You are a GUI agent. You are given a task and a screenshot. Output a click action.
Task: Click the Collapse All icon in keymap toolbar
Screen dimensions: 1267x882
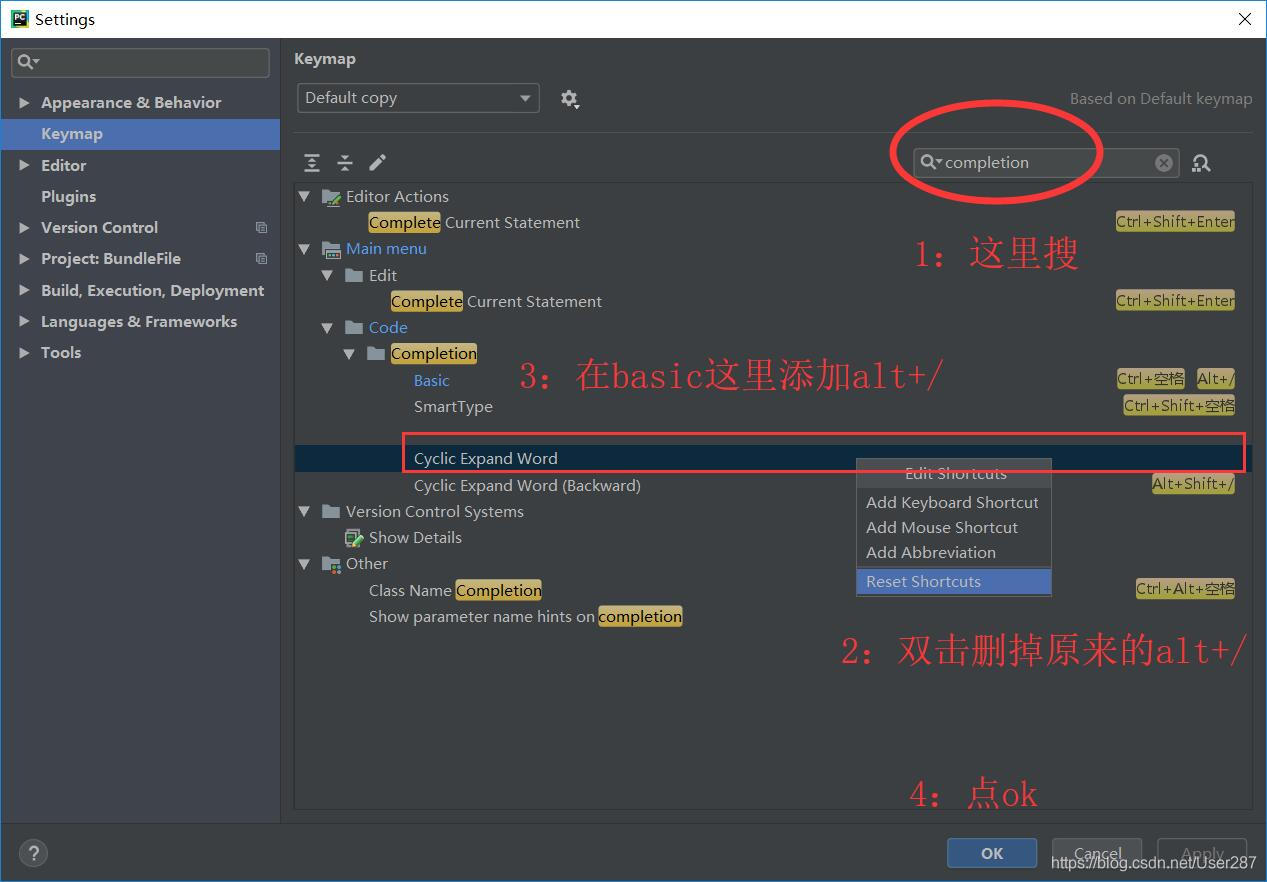tap(345, 163)
